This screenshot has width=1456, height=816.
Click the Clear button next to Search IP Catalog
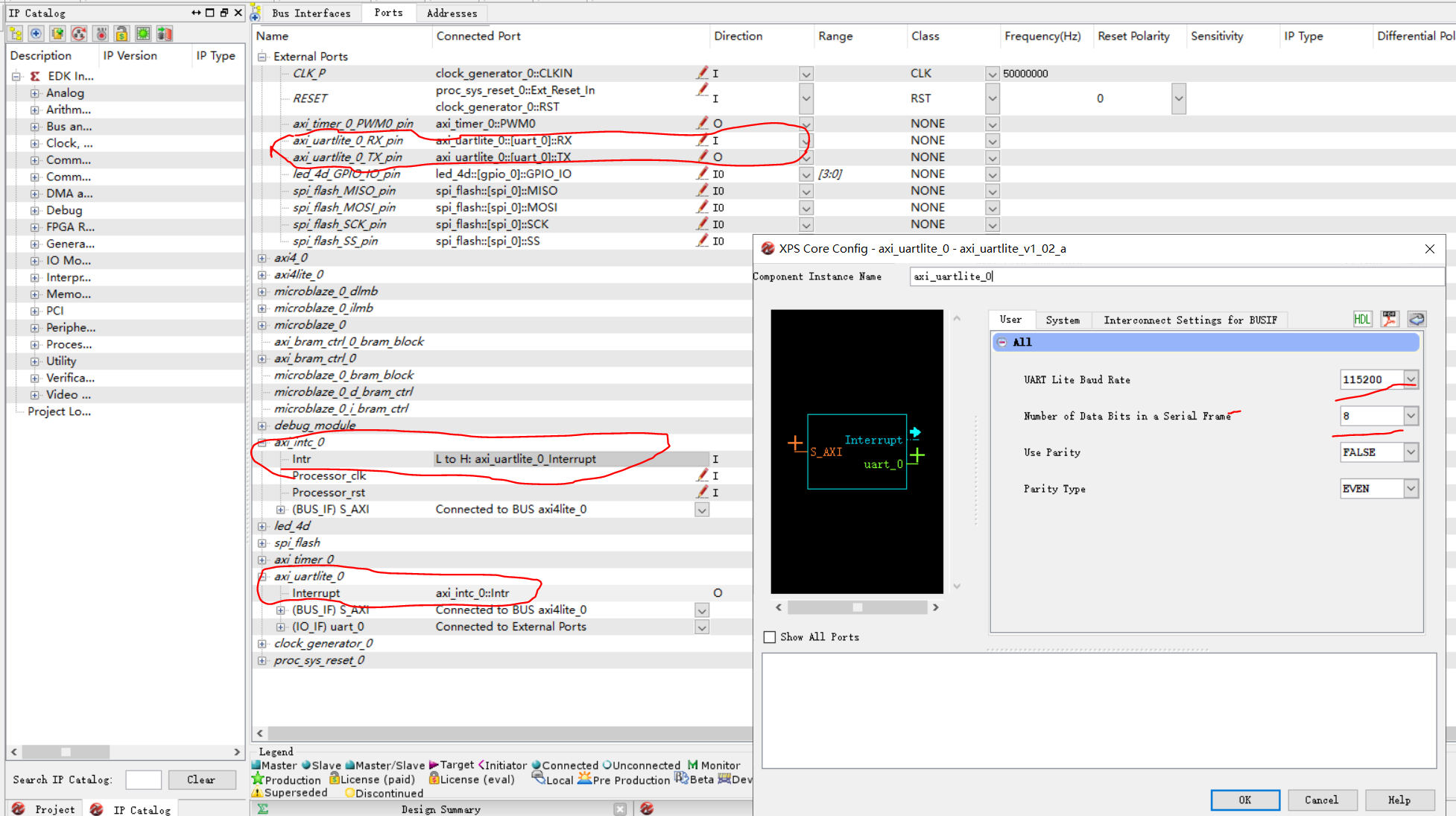click(201, 779)
